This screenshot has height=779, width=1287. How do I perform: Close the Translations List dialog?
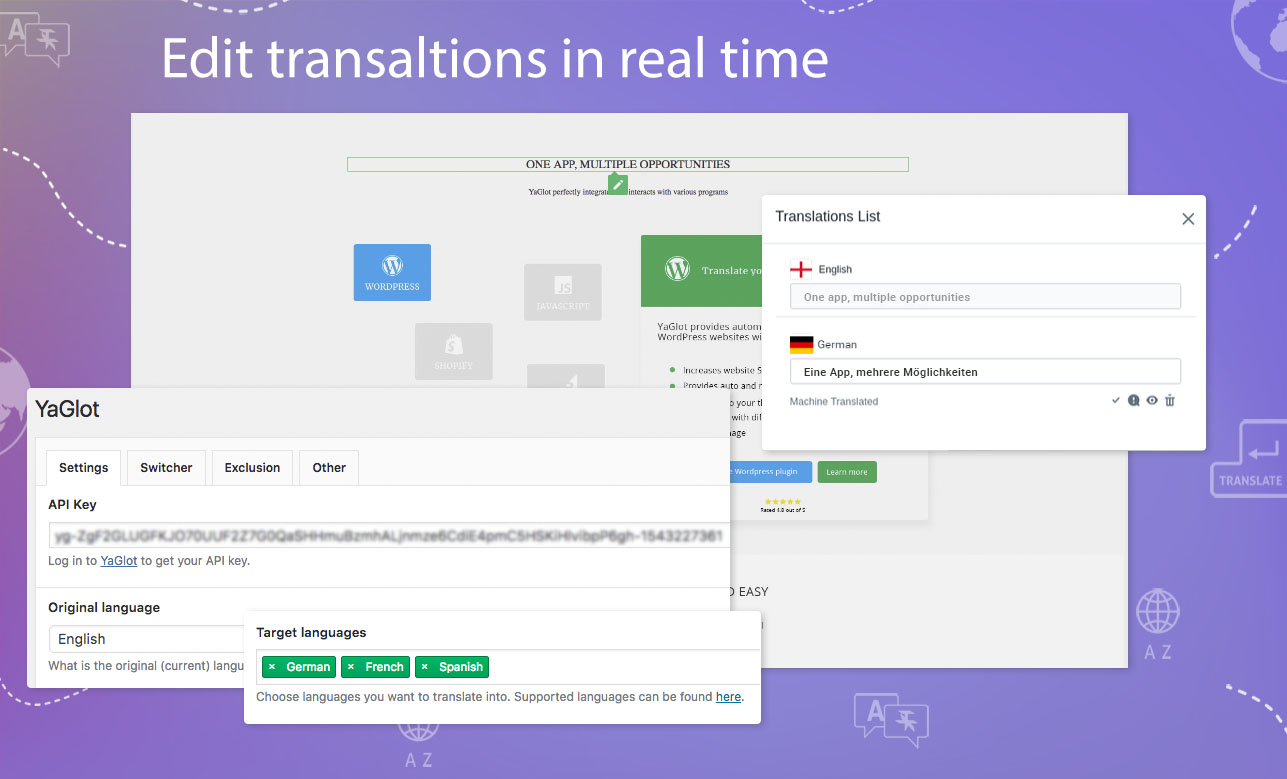(1188, 219)
